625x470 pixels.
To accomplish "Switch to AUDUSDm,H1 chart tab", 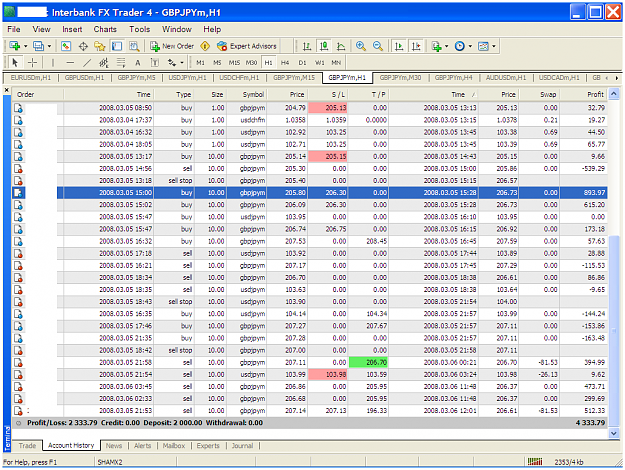I will [506, 78].
